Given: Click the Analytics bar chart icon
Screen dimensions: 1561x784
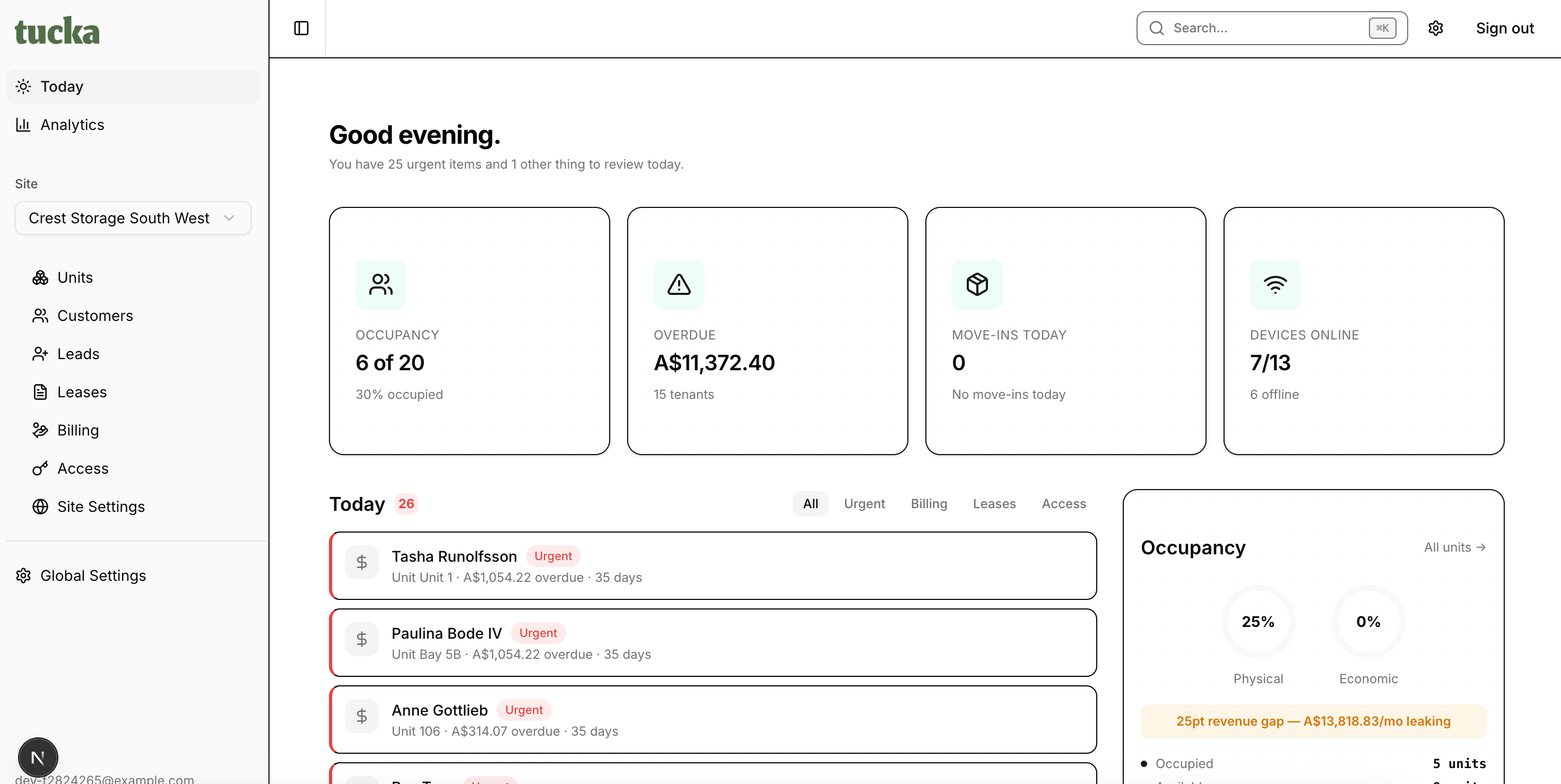Looking at the screenshot, I should click(x=23, y=125).
